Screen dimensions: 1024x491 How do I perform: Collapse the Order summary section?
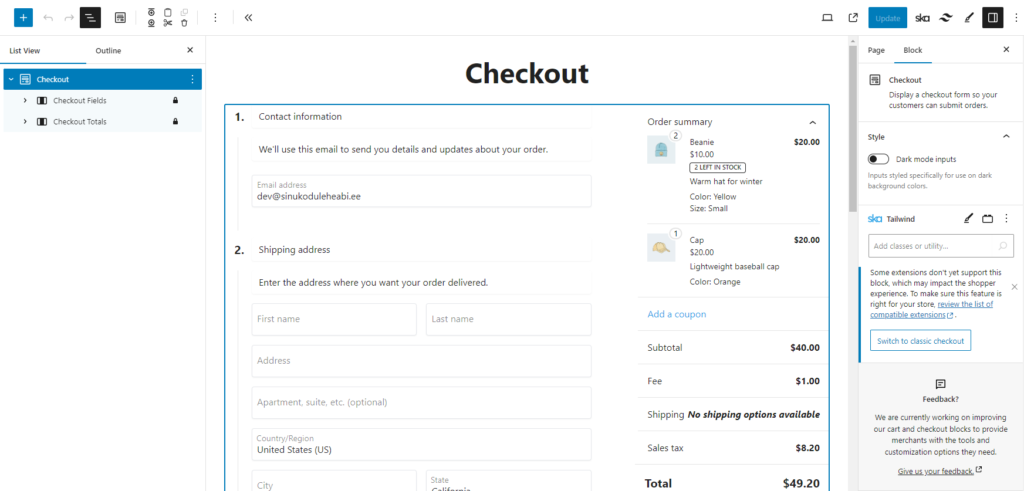812,122
